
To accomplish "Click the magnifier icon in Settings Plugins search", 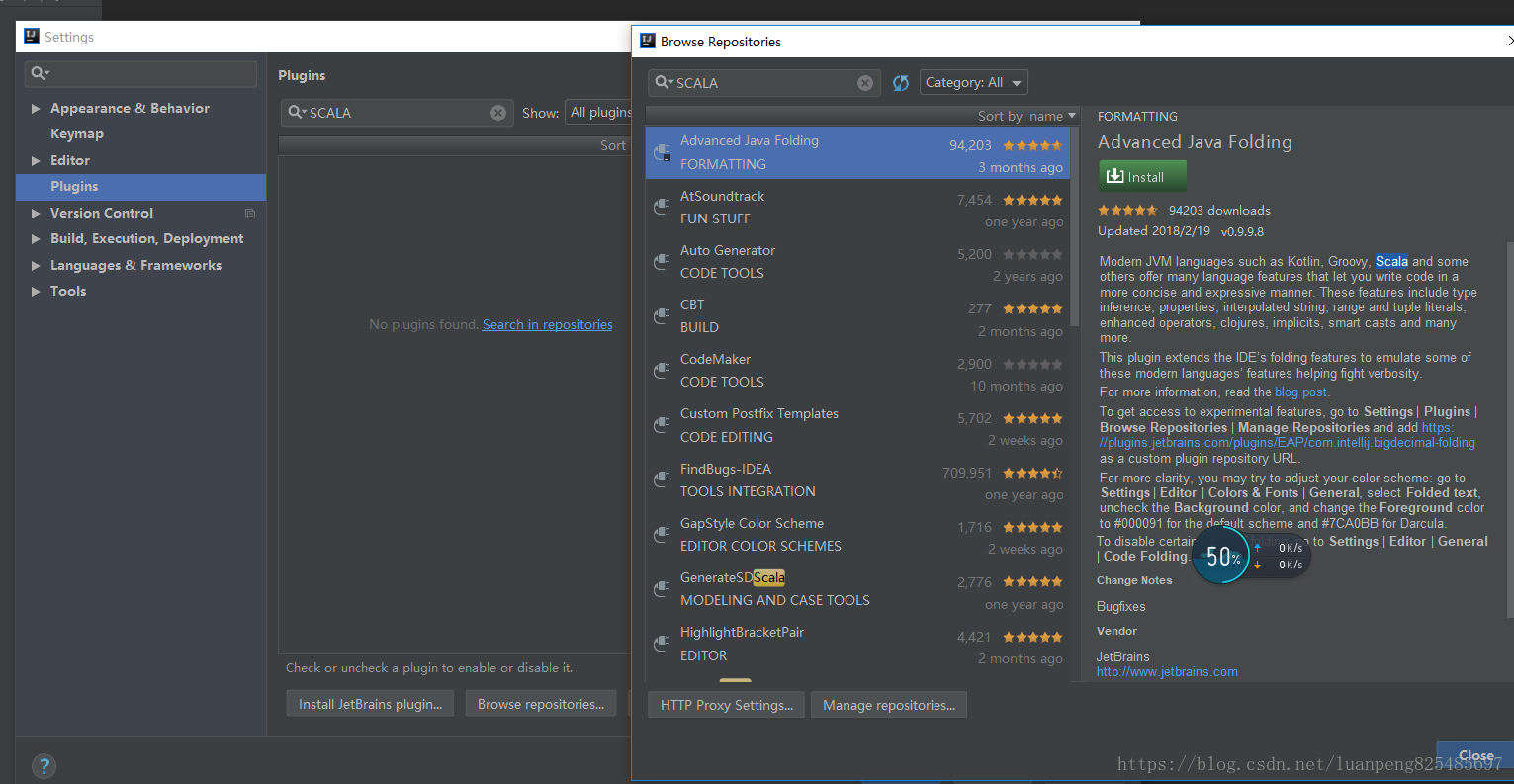I will (296, 113).
